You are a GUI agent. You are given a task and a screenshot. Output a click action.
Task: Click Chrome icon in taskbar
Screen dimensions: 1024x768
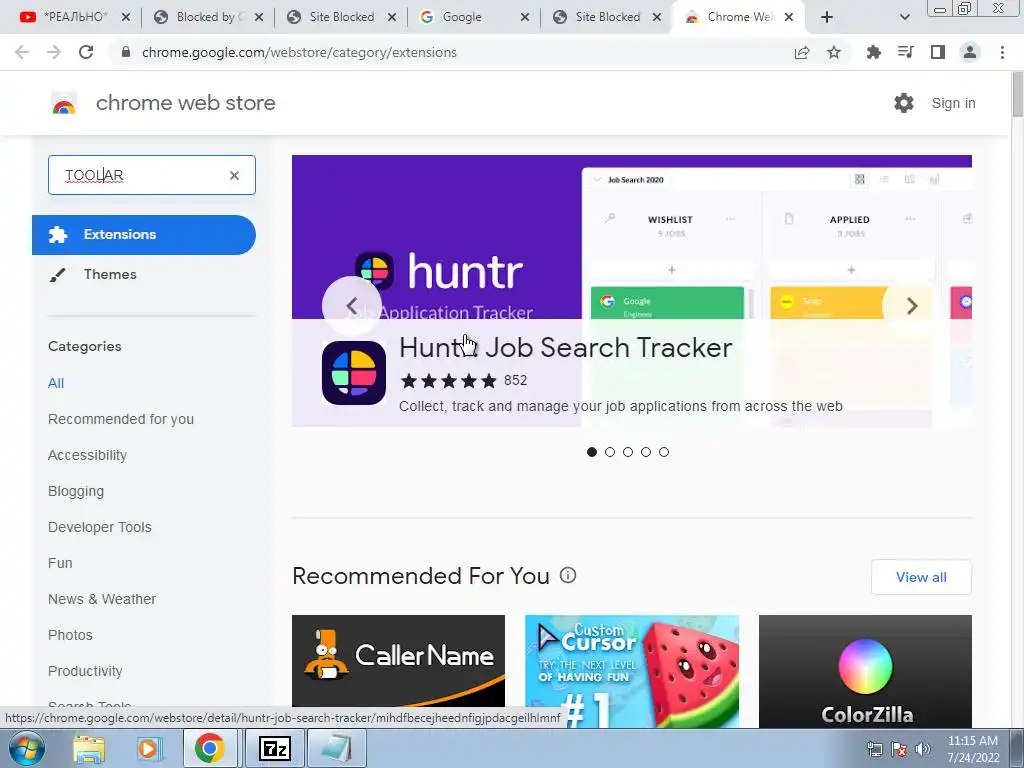pyautogui.click(x=209, y=748)
